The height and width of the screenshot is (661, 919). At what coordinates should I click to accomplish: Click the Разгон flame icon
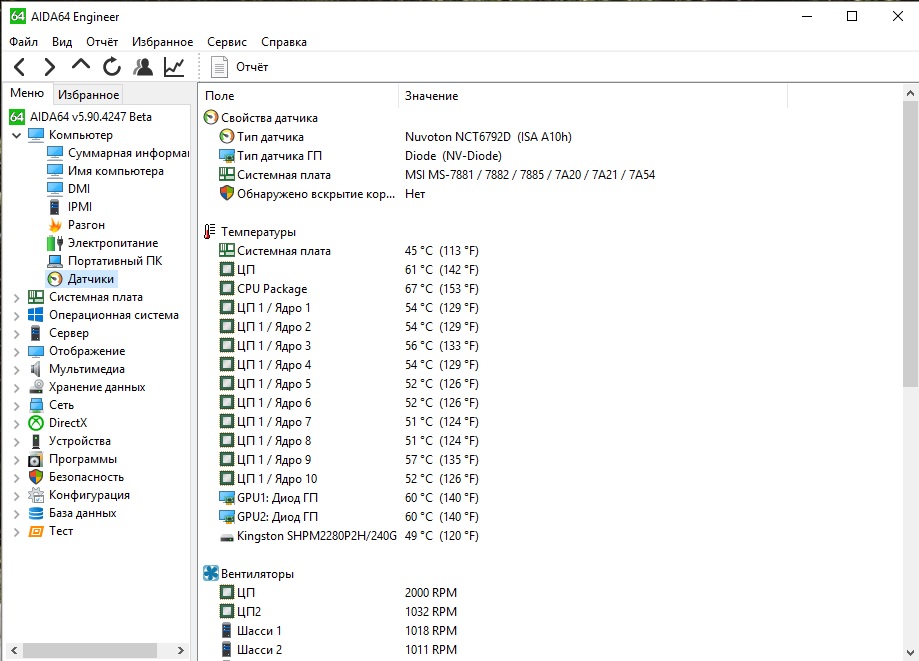click(x=55, y=225)
